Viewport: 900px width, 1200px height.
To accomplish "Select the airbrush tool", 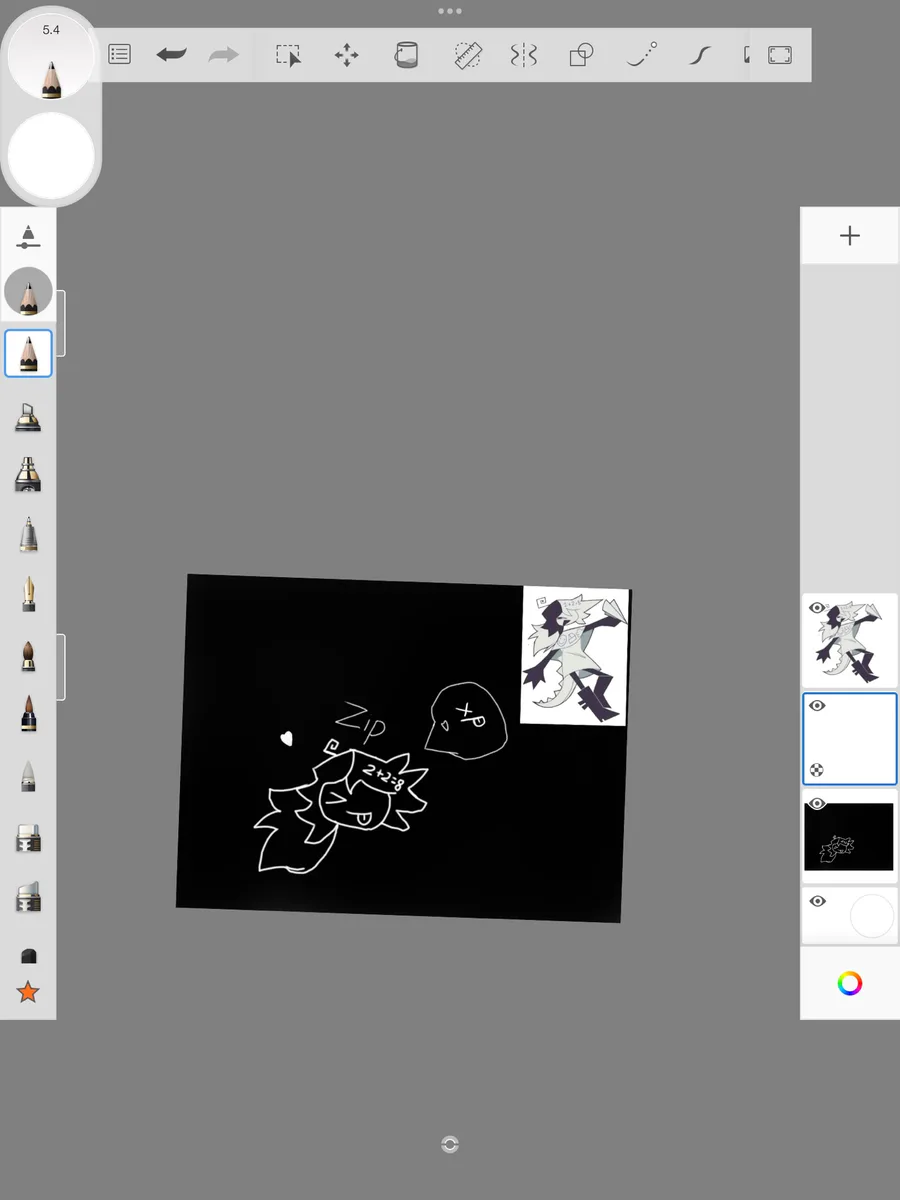I will pos(28,474).
